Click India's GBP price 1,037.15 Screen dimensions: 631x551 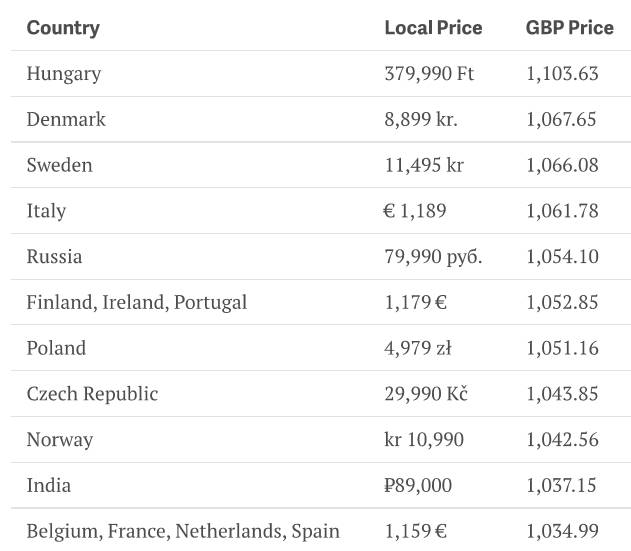[x=562, y=486]
